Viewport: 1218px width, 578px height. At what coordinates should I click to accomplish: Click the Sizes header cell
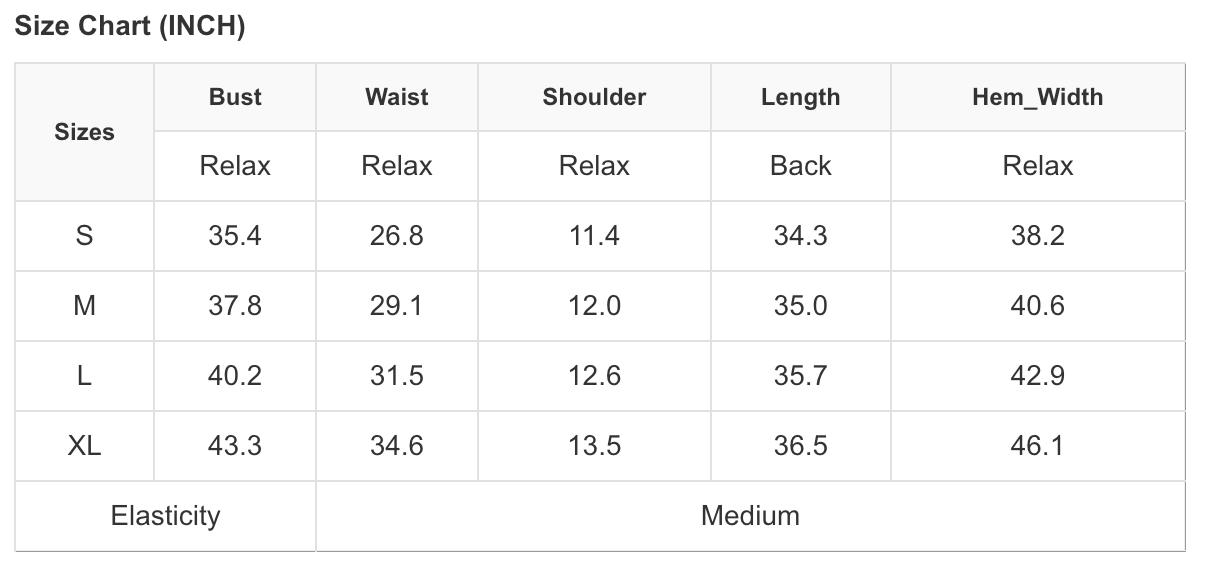coord(84,132)
